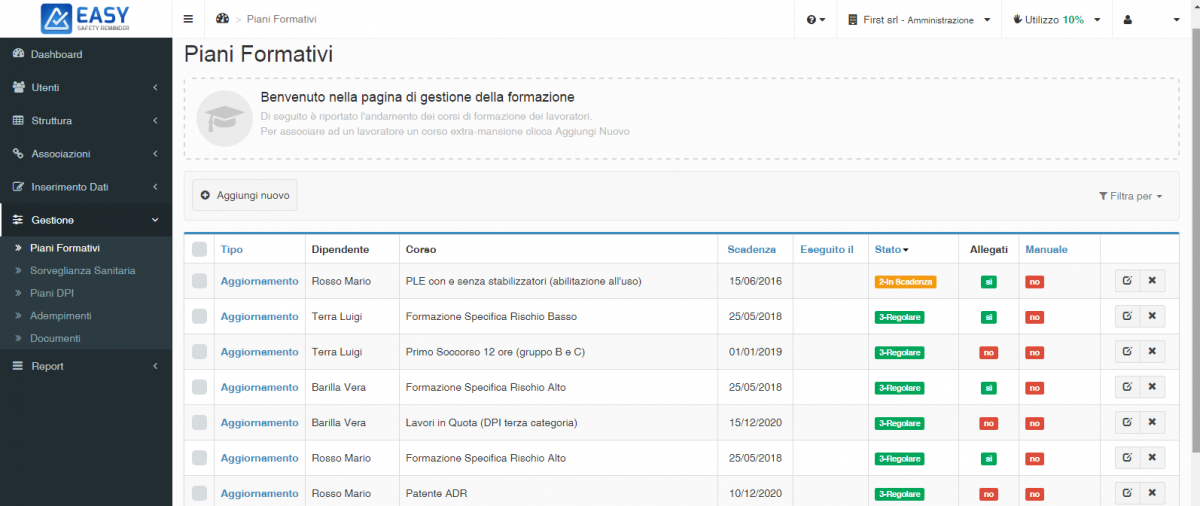Expand the Inserimento Dati sidebar menu
Image resolution: width=1200 pixels, height=506 pixels.
click(x=86, y=187)
